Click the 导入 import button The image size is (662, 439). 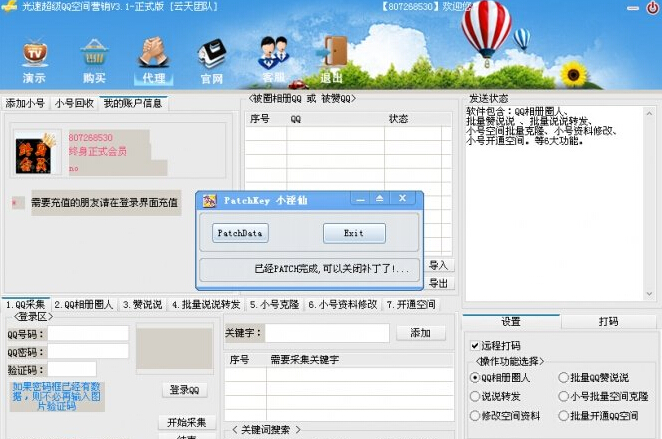point(438,266)
